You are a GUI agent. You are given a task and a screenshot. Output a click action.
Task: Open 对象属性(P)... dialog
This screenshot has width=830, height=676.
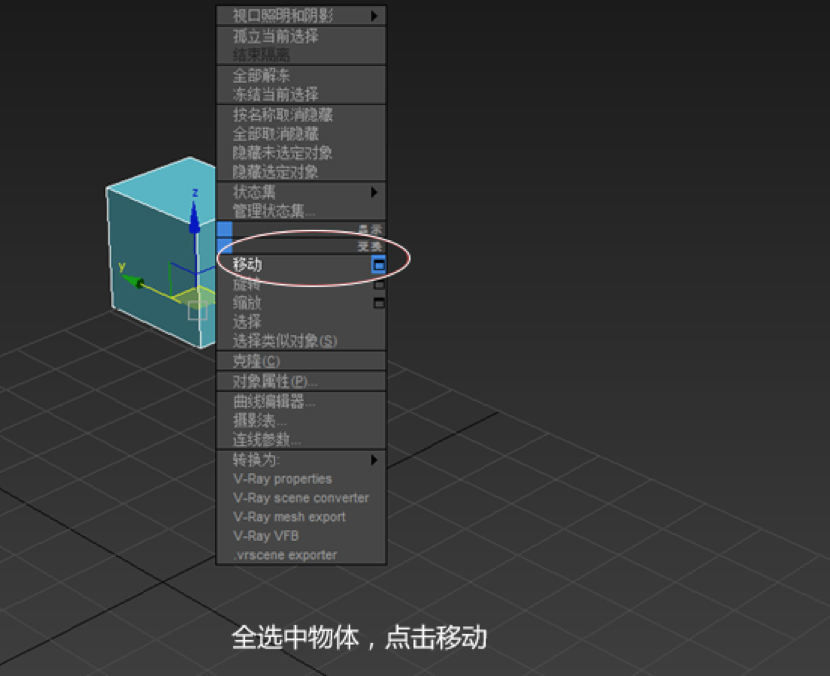275,381
